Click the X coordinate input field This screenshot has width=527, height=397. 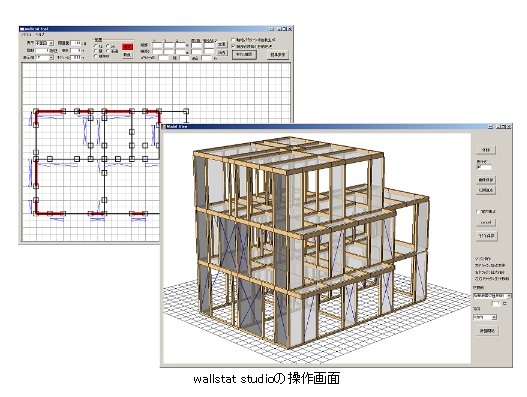pos(157,45)
